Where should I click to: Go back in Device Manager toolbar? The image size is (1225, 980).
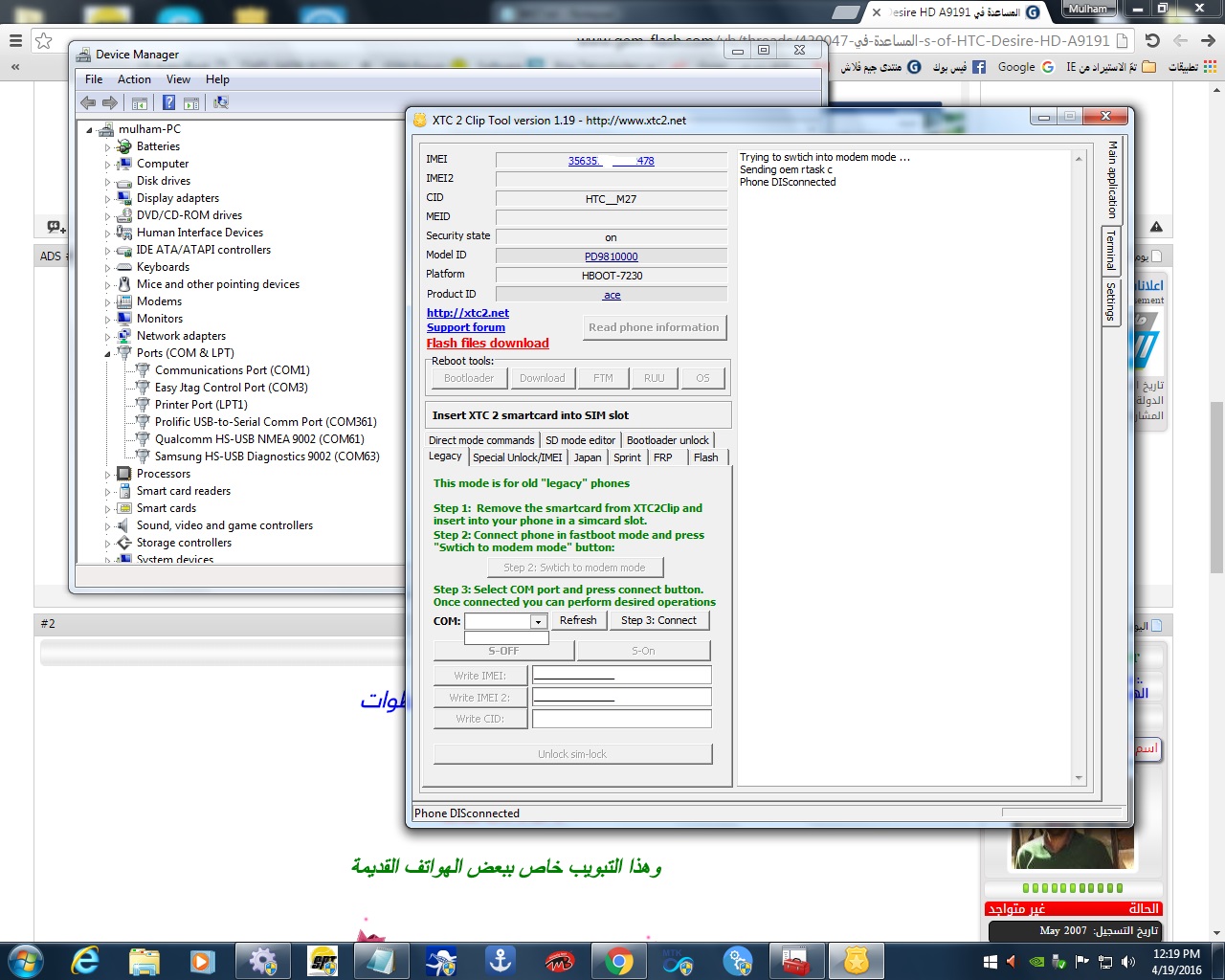click(88, 102)
